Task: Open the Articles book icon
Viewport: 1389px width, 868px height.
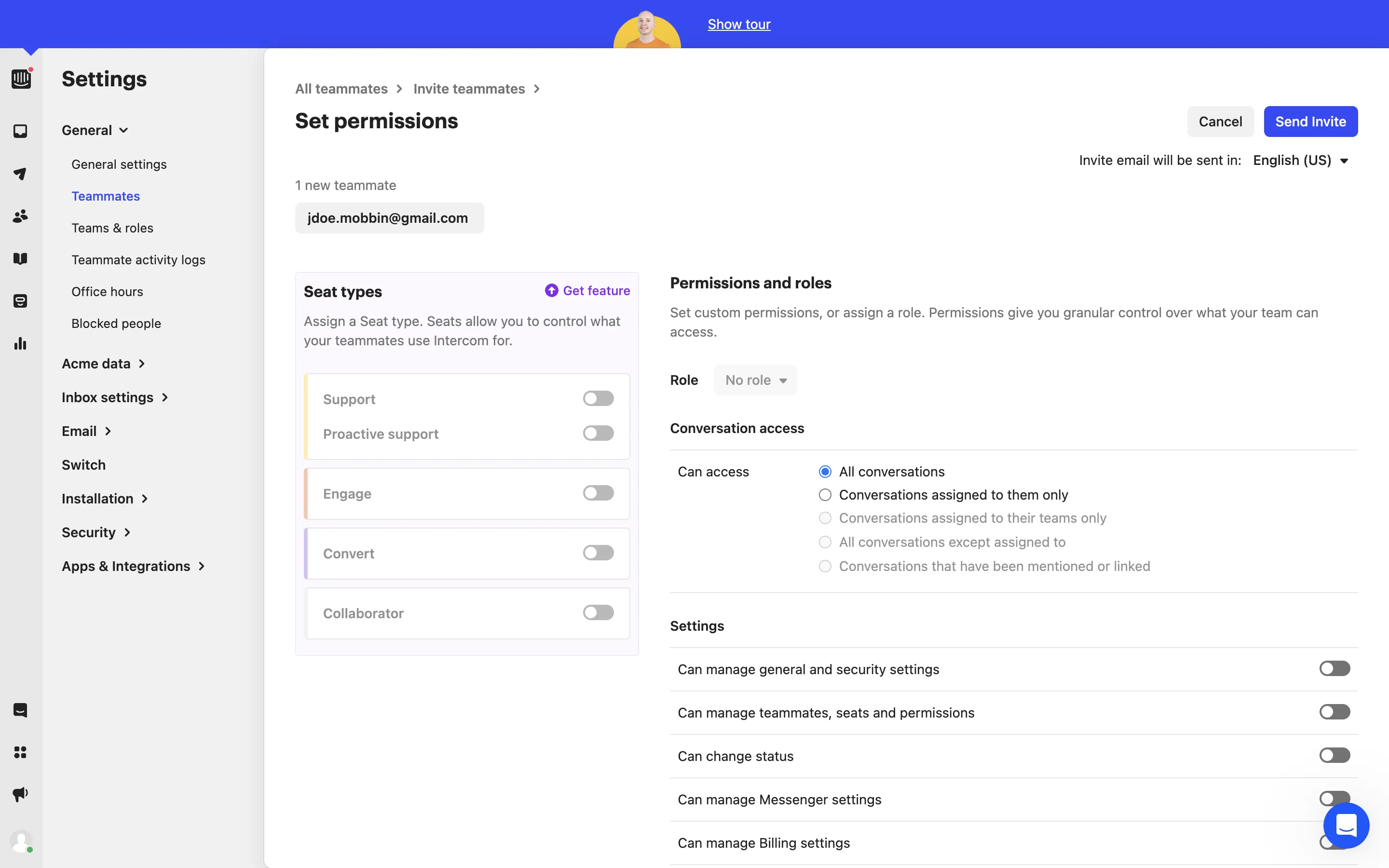Action: (x=20, y=259)
